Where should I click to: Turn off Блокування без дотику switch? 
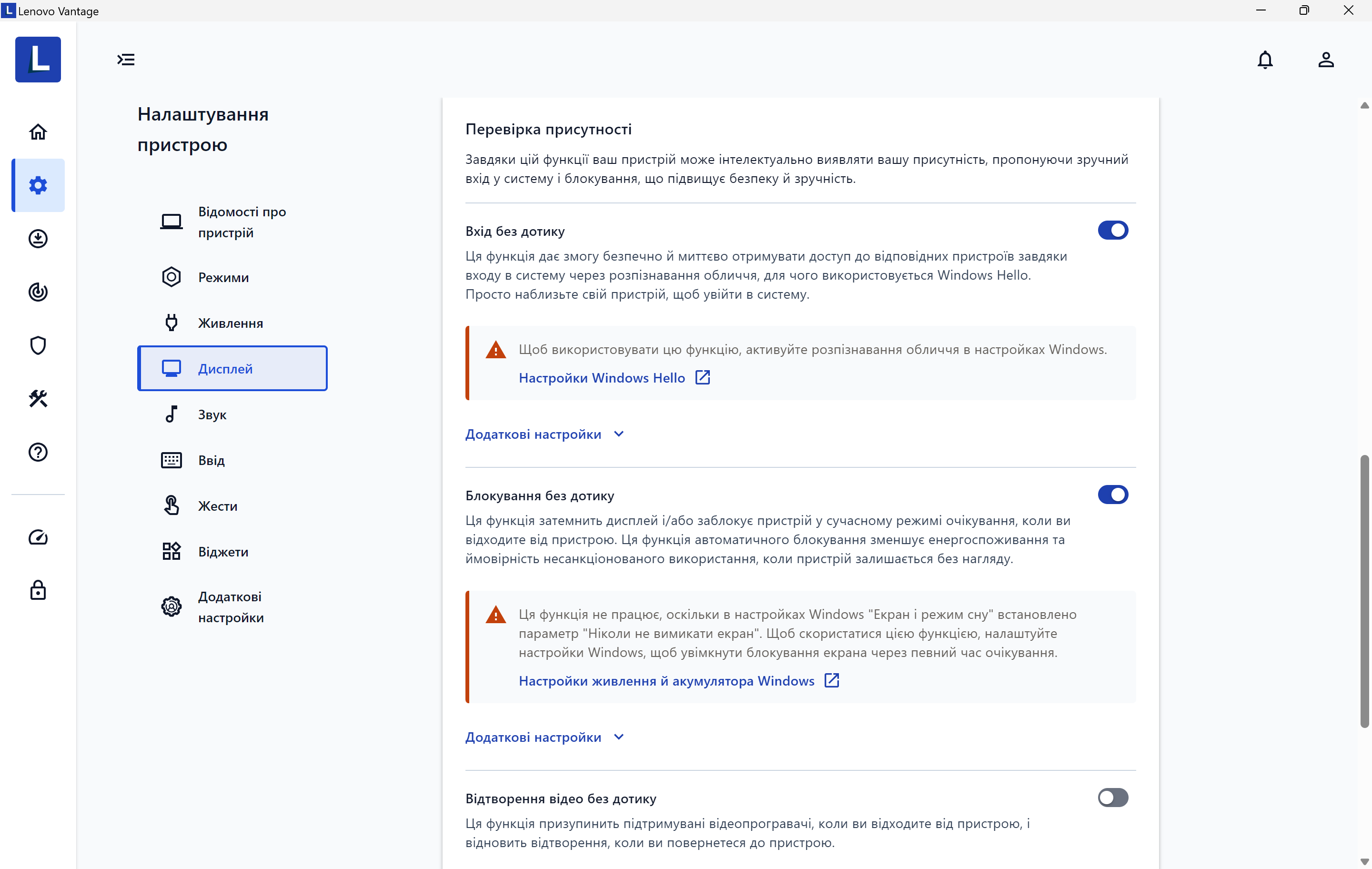click(1112, 495)
